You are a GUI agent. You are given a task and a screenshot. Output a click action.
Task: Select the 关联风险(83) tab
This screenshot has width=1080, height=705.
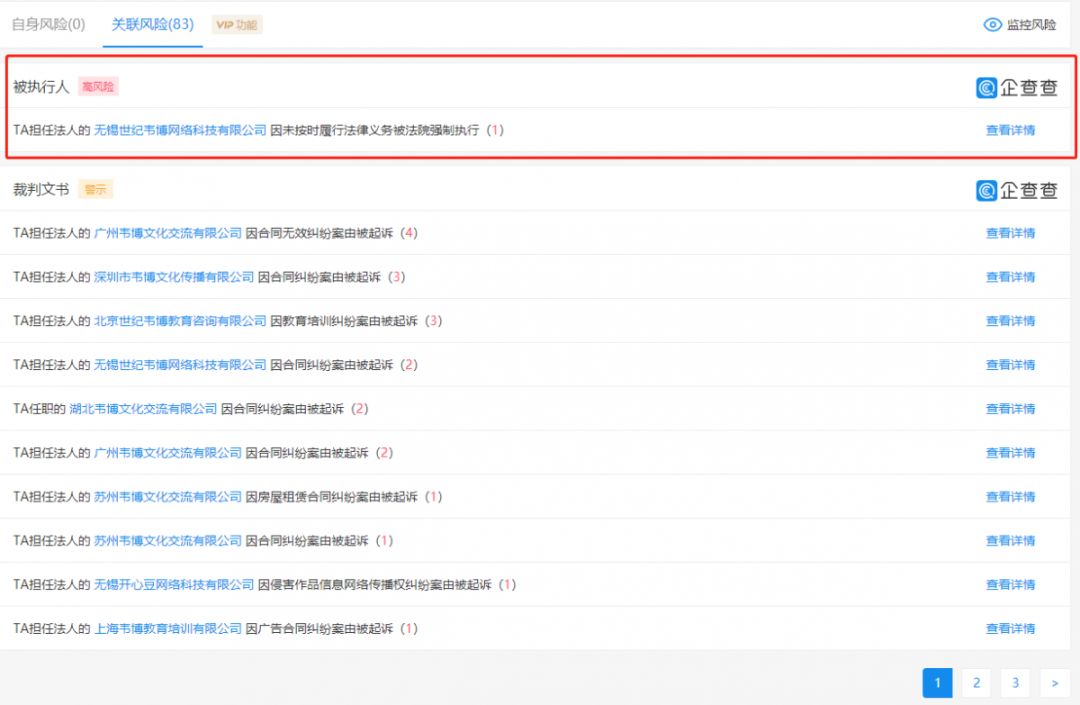(152, 24)
